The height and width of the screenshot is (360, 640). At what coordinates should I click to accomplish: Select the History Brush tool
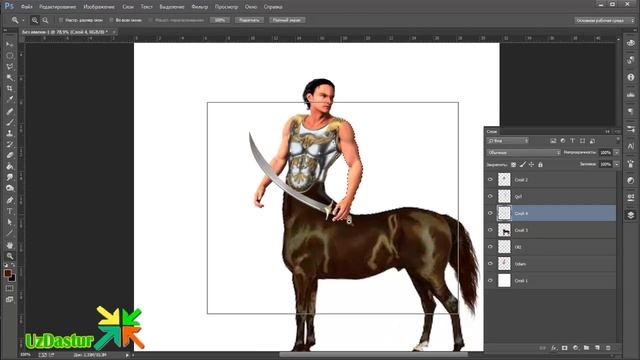(x=9, y=144)
